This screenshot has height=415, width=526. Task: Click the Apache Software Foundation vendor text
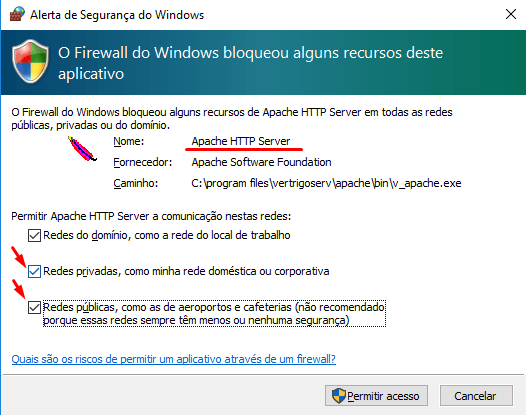tap(261, 162)
